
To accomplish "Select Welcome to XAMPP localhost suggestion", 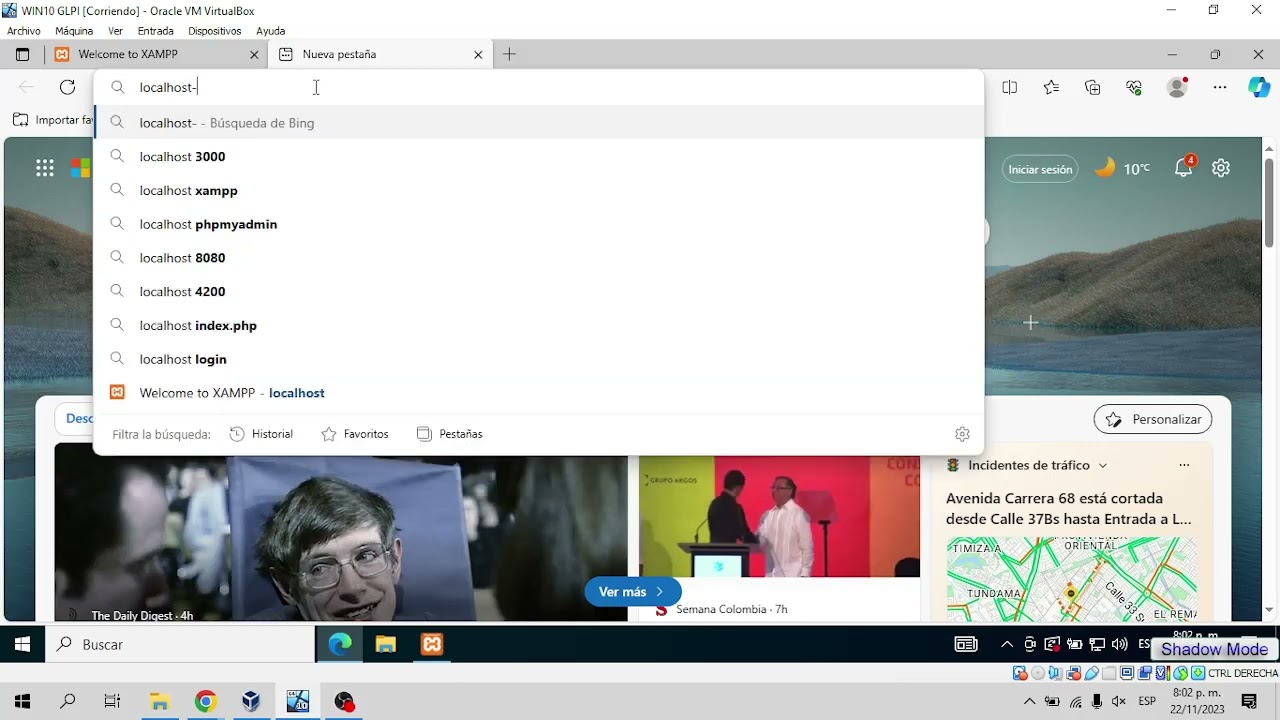I will coord(539,393).
